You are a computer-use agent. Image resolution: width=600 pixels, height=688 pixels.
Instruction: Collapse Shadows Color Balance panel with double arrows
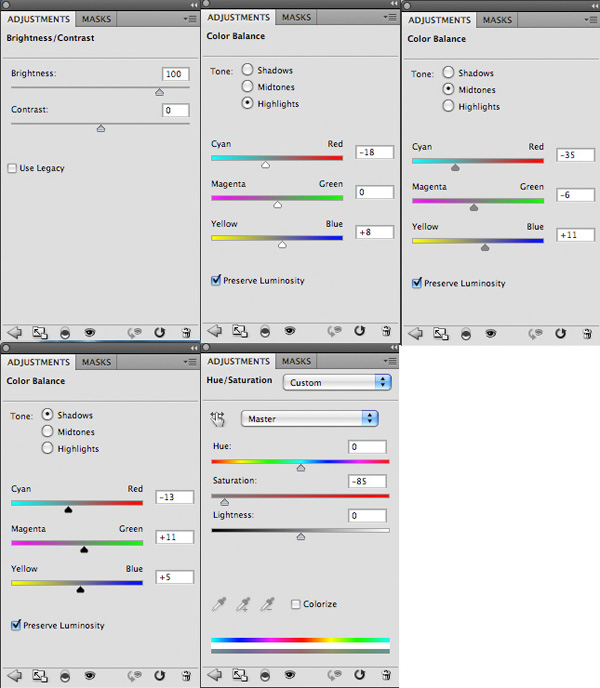point(194,348)
